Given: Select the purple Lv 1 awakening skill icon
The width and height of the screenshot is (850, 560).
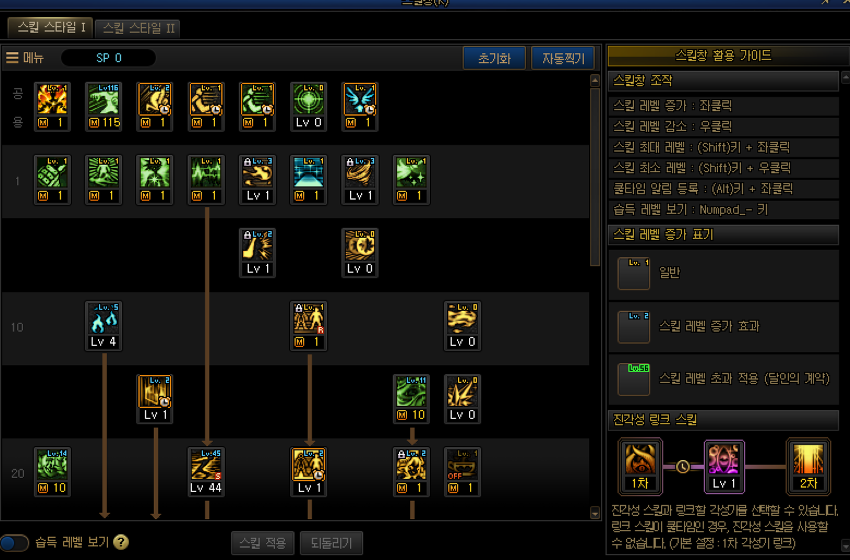Looking at the screenshot, I should pyautogui.click(x=724, y=466).
